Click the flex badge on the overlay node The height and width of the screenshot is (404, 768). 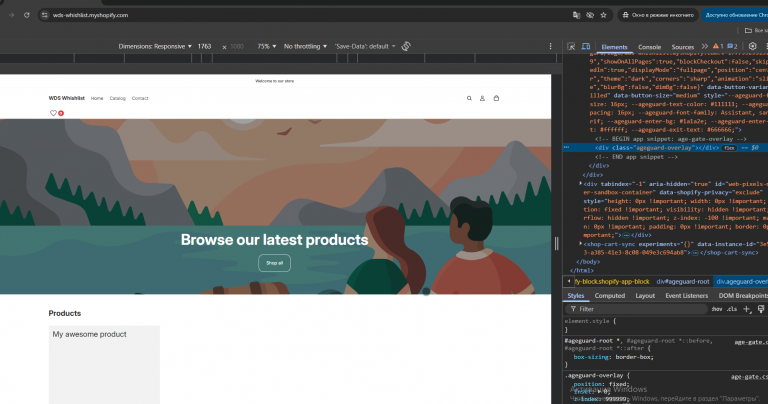click(x=729, y=148)
